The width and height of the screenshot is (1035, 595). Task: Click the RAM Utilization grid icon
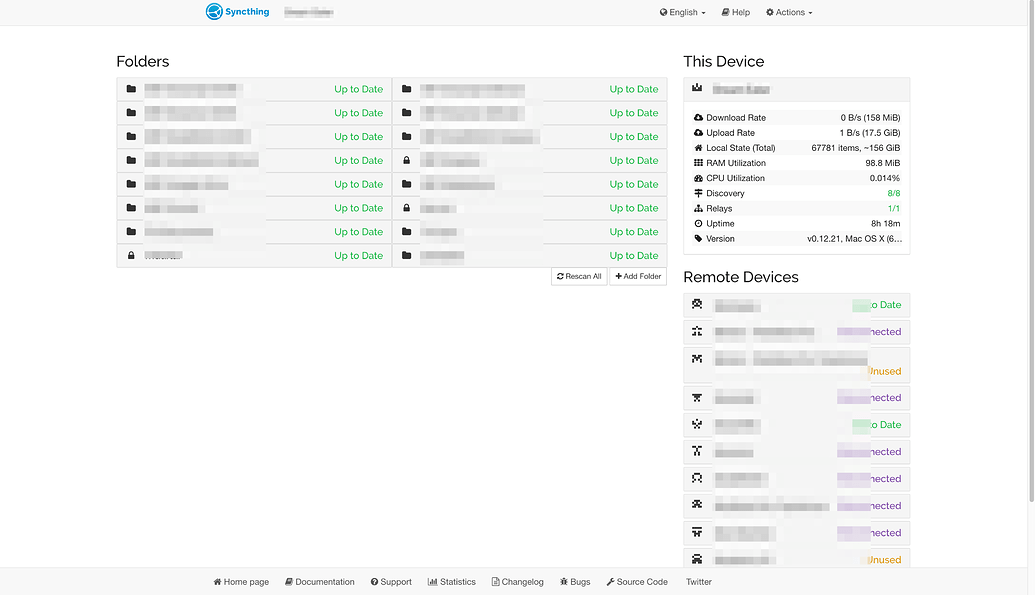point(697,162)
